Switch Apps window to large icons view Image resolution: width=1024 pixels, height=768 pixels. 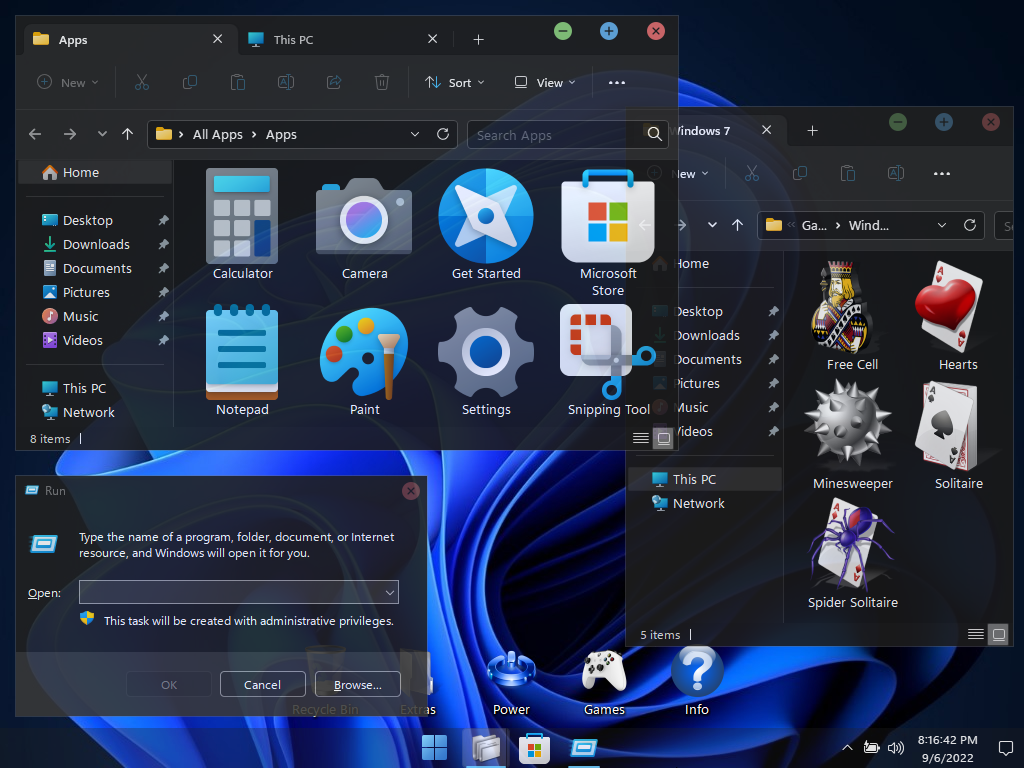coord(664,438)
